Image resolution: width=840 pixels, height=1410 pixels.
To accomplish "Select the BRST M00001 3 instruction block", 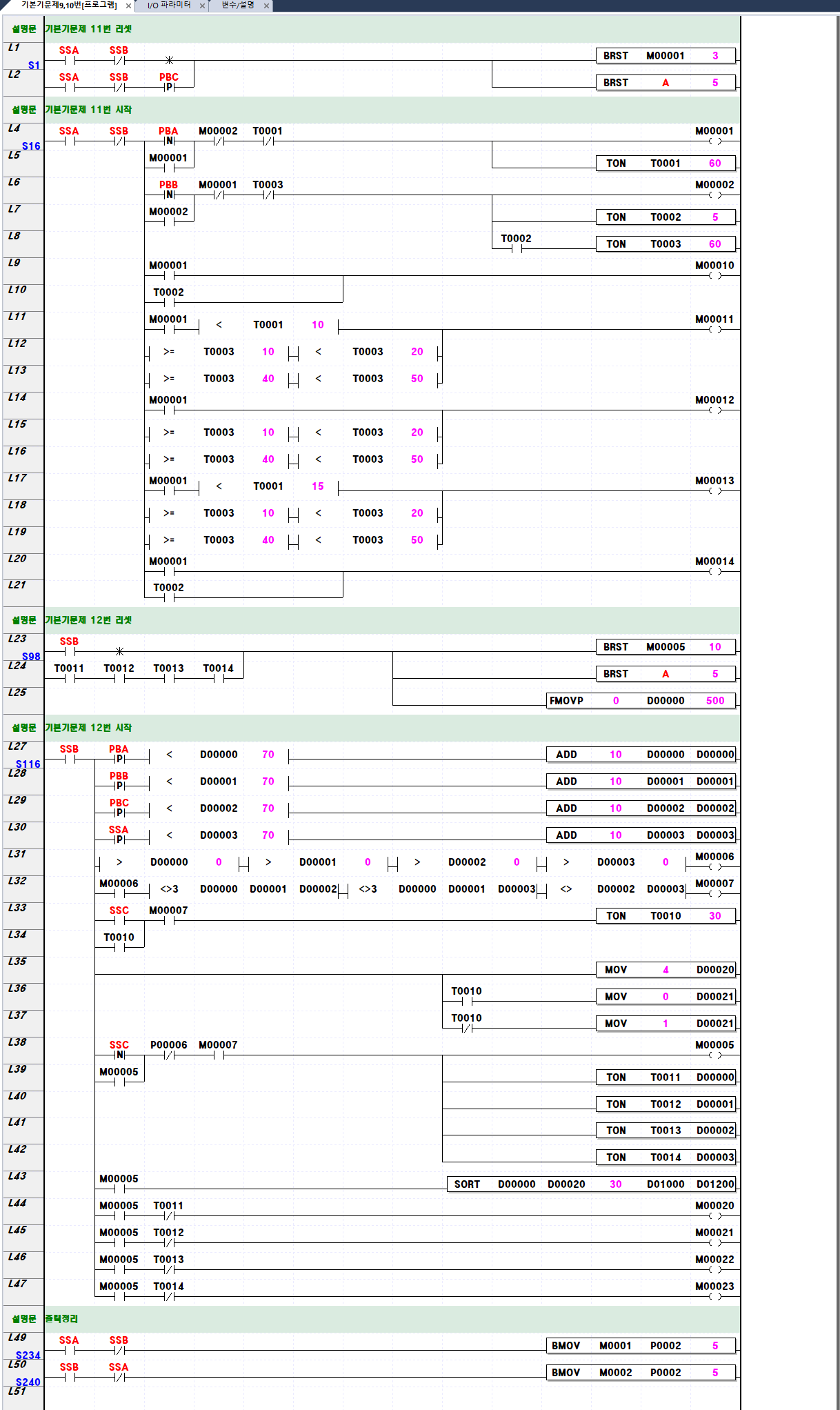I will pyautogui.click(x=666, y=56).
